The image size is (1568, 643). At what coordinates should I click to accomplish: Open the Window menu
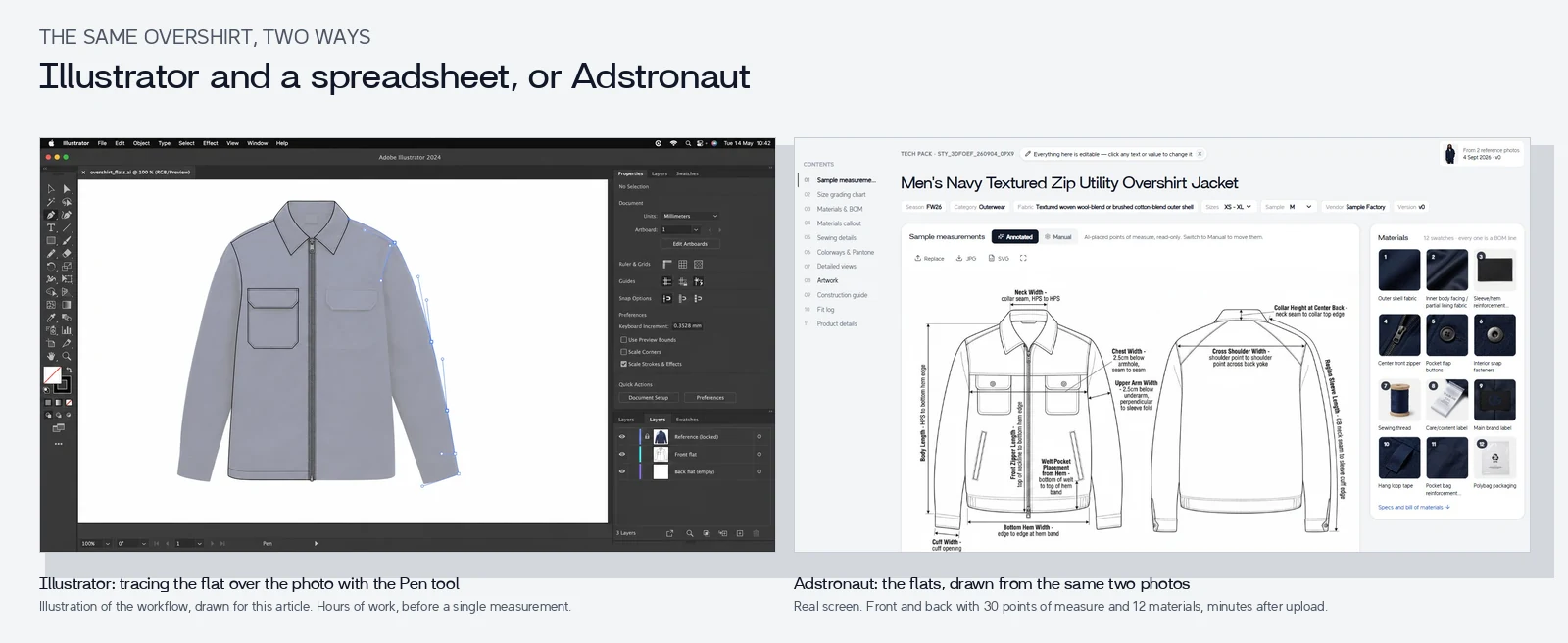coord(257,143)
